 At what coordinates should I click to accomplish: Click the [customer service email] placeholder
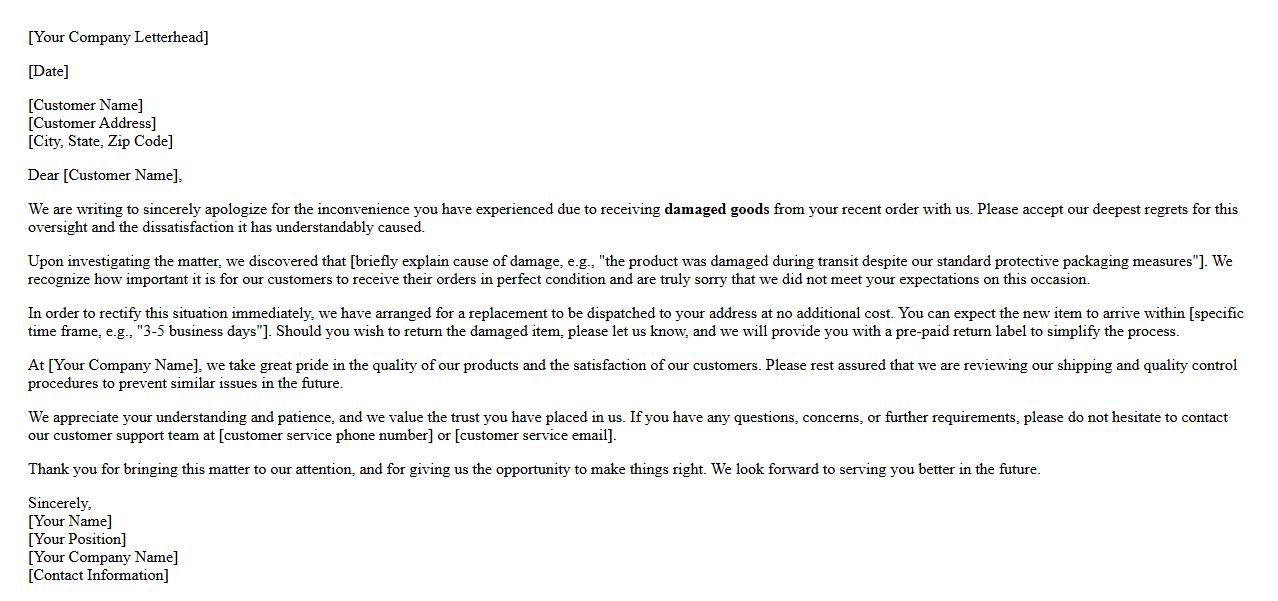pos(535,436)
